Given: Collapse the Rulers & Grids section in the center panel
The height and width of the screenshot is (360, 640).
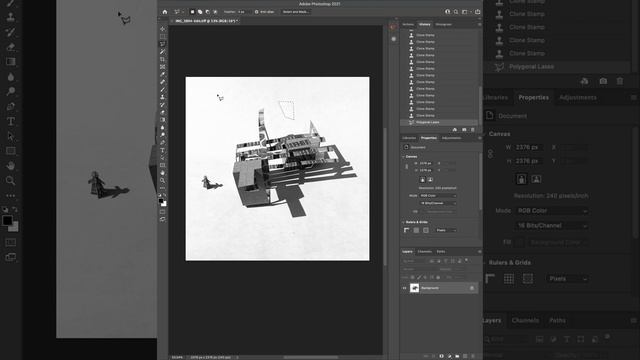Looking at the screenshot, I should coord(403,222).
